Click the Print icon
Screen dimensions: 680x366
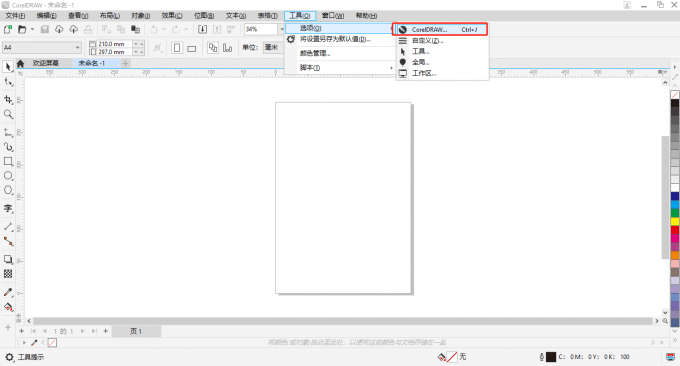(x=88, y=29)
